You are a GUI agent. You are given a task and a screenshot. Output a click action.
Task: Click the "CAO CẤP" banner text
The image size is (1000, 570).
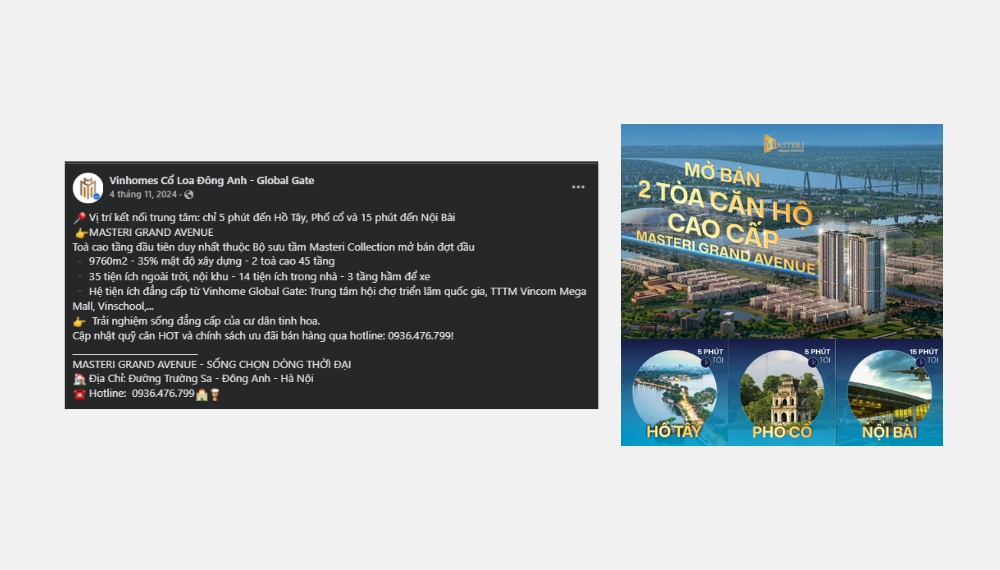click(723, 230)
